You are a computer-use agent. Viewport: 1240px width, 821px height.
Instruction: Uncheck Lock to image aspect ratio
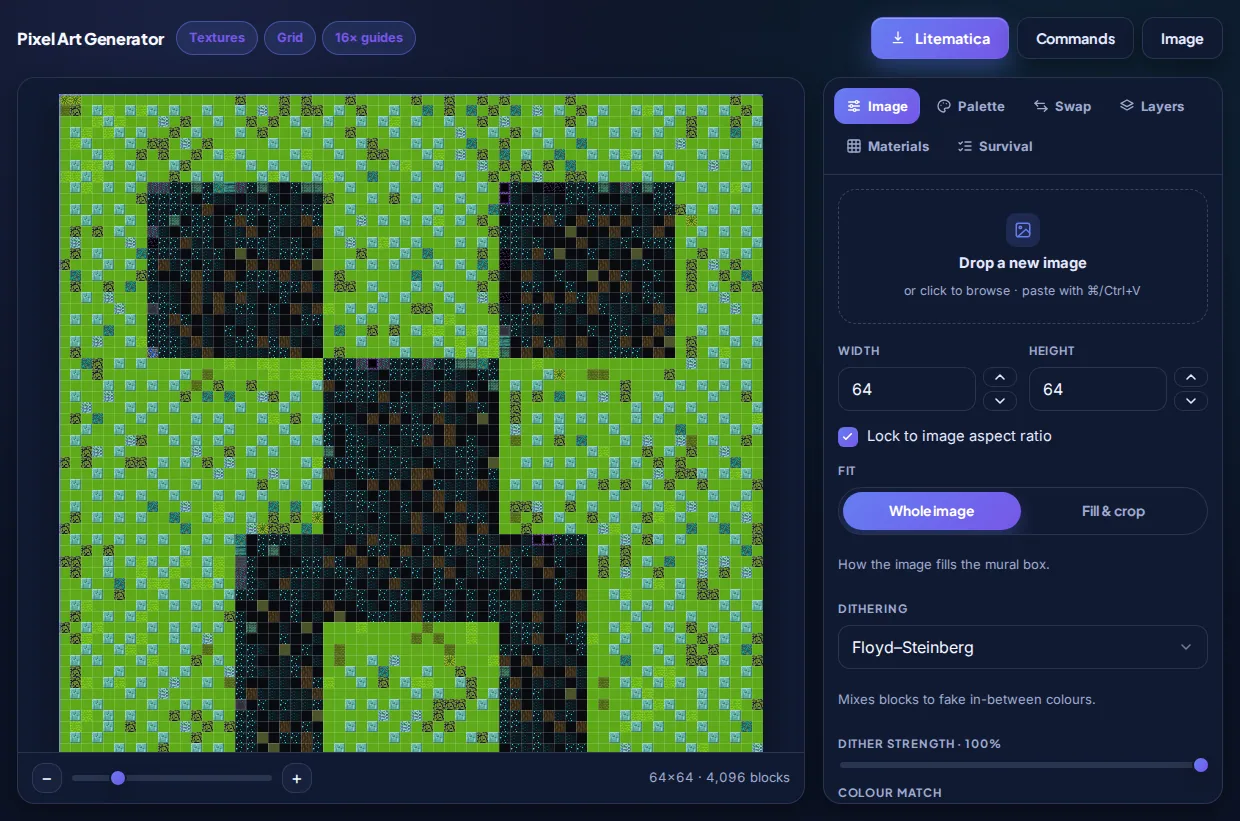tap(848, 436)
